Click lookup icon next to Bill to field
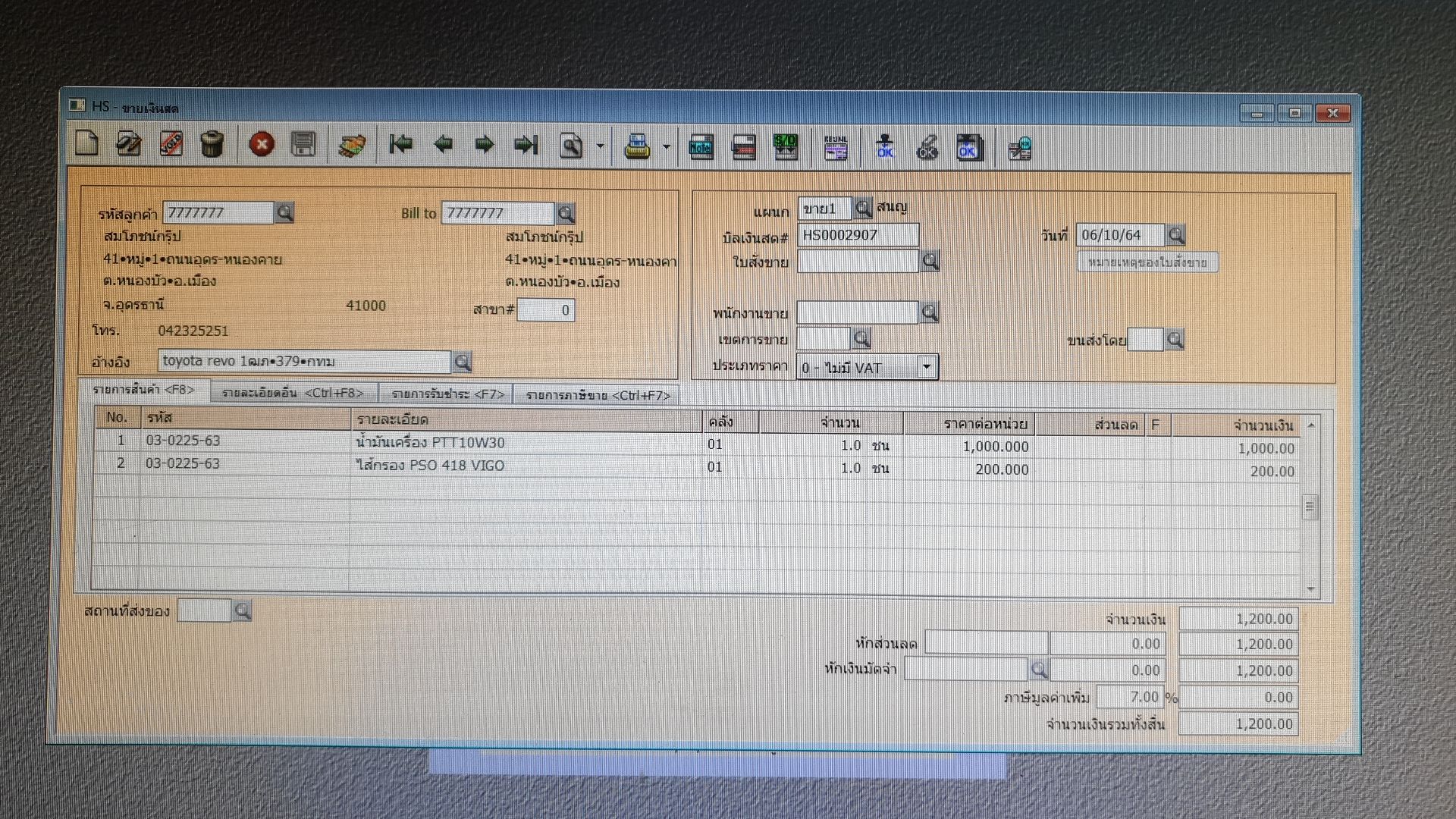Image resolution: width=1456 pixels, height=819 pixels. coord(566,213)
